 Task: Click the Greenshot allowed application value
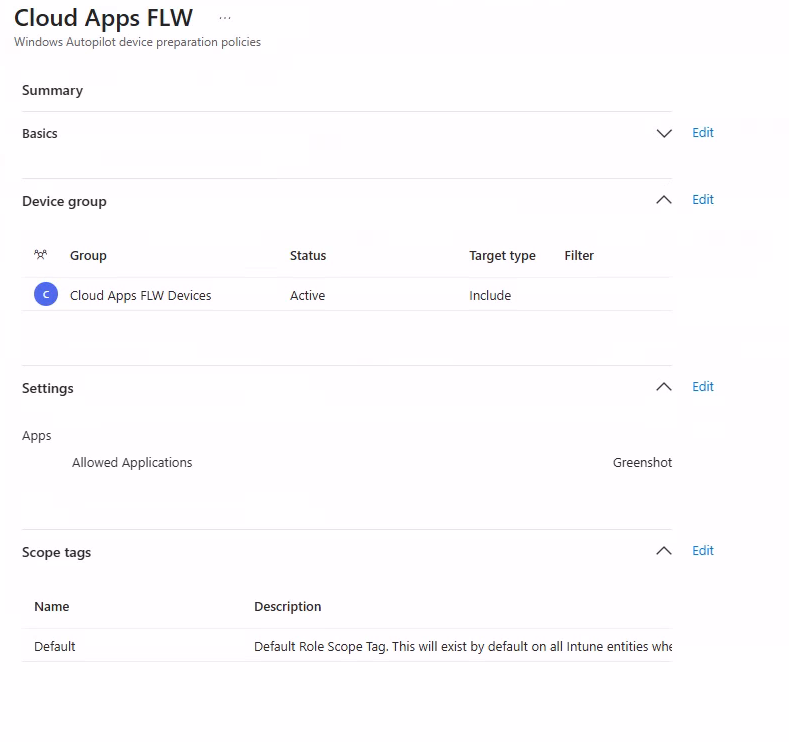pos(642,463)
